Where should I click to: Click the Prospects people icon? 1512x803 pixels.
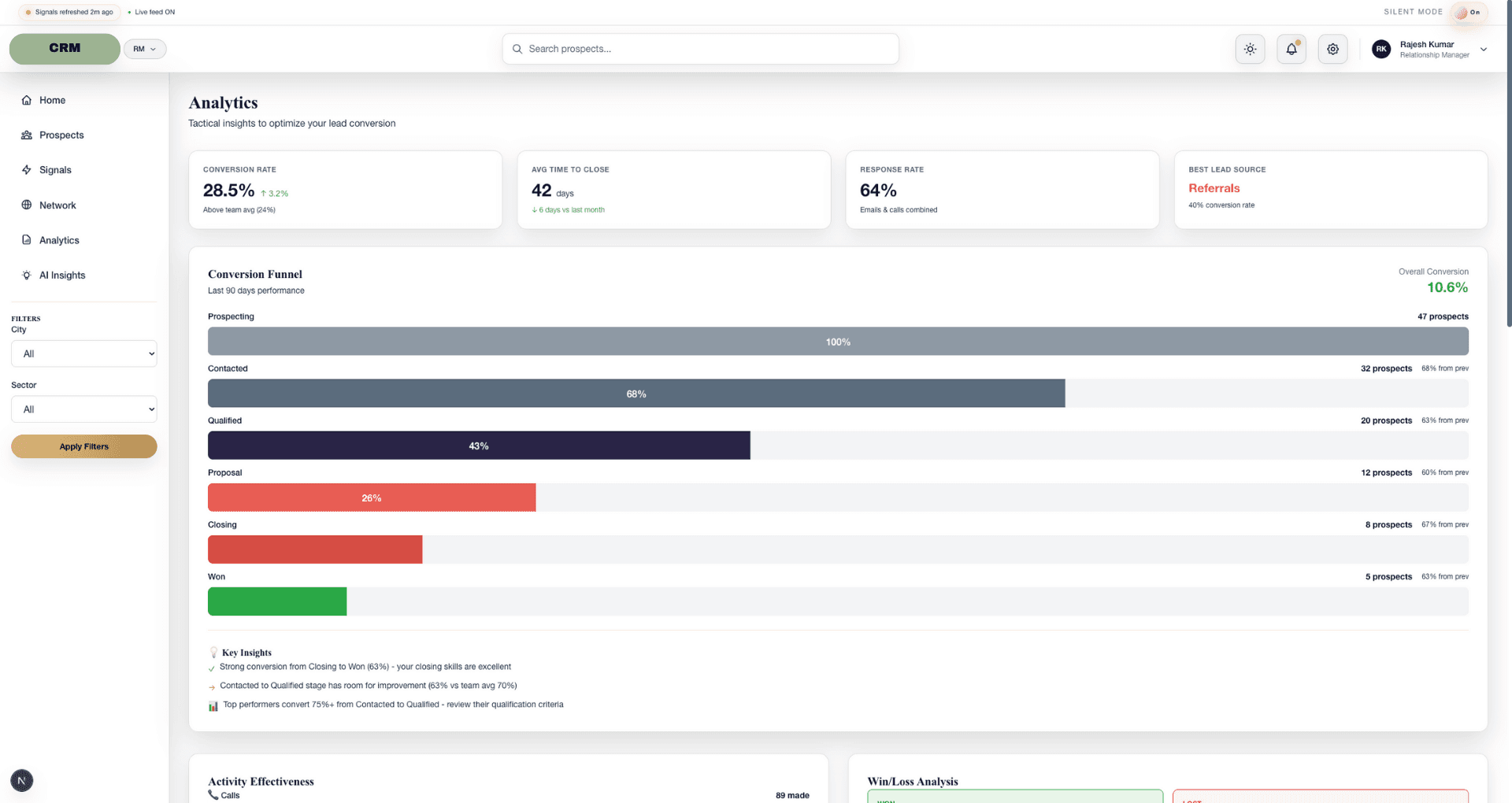pos(27,135)
